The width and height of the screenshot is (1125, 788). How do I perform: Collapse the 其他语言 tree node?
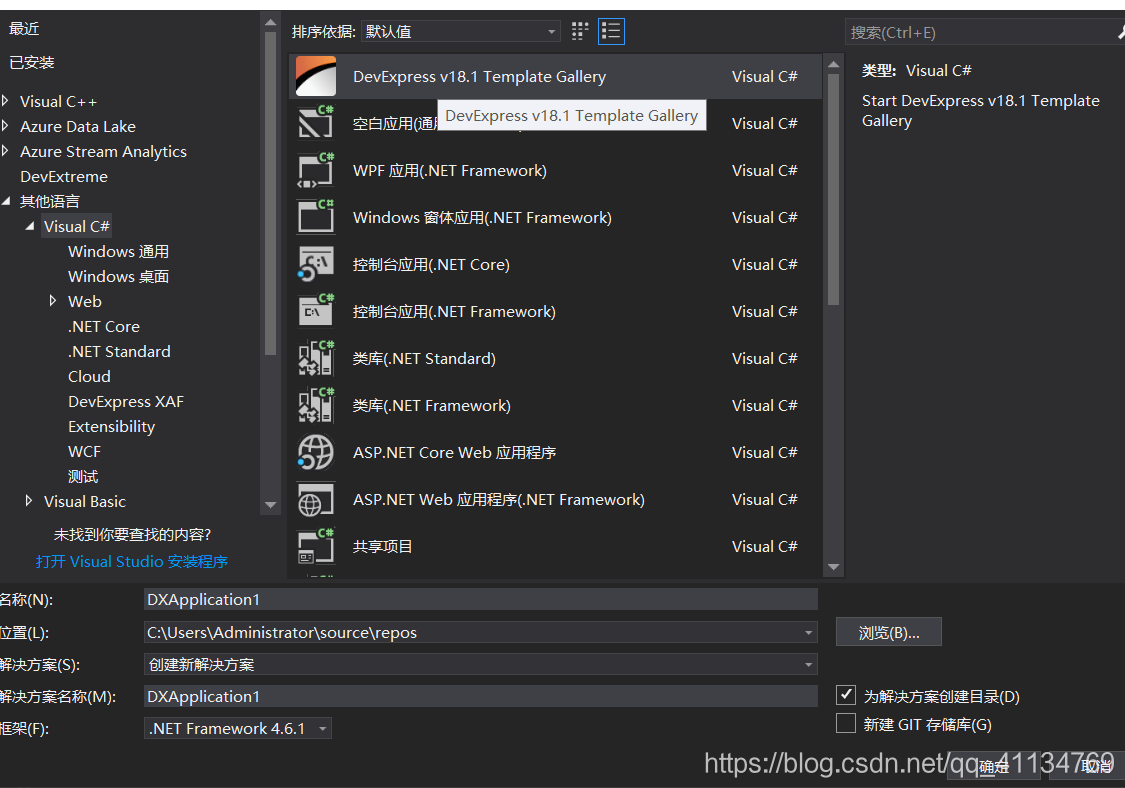5,202
